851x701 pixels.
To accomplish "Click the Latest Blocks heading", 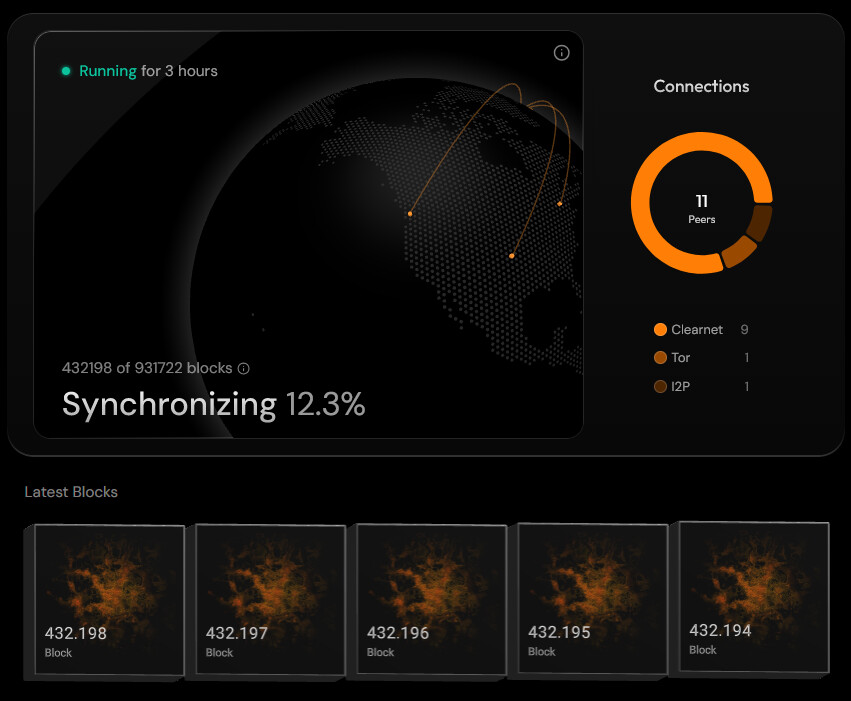I will 71,492.
